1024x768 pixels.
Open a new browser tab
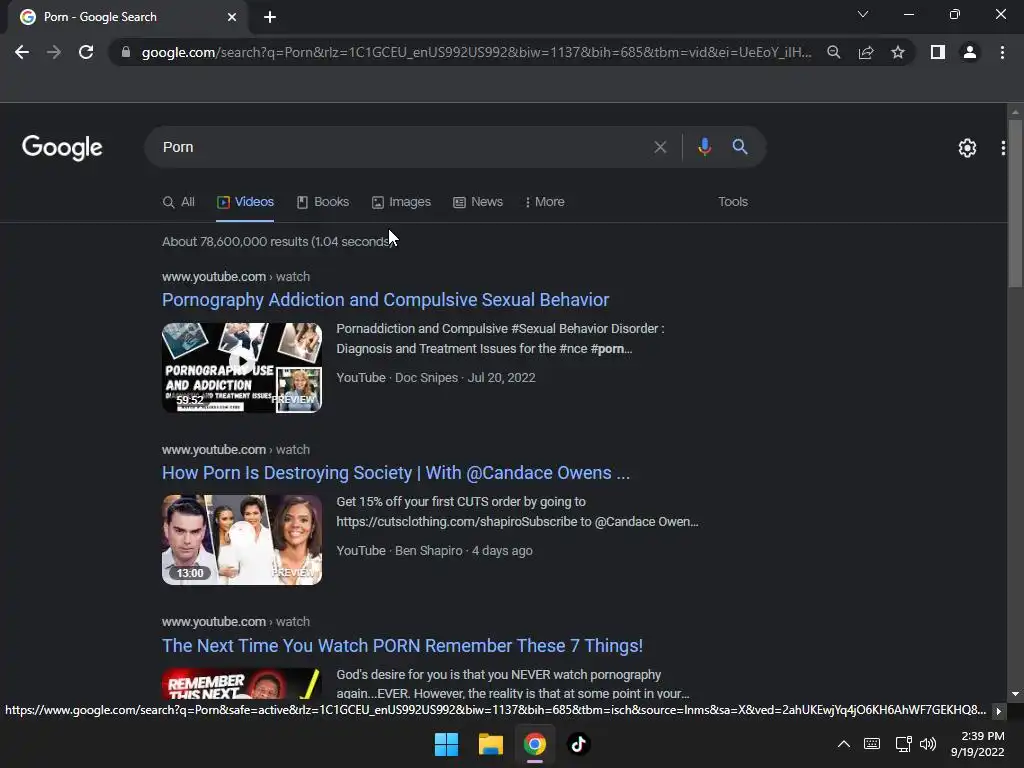click(270, 17)
